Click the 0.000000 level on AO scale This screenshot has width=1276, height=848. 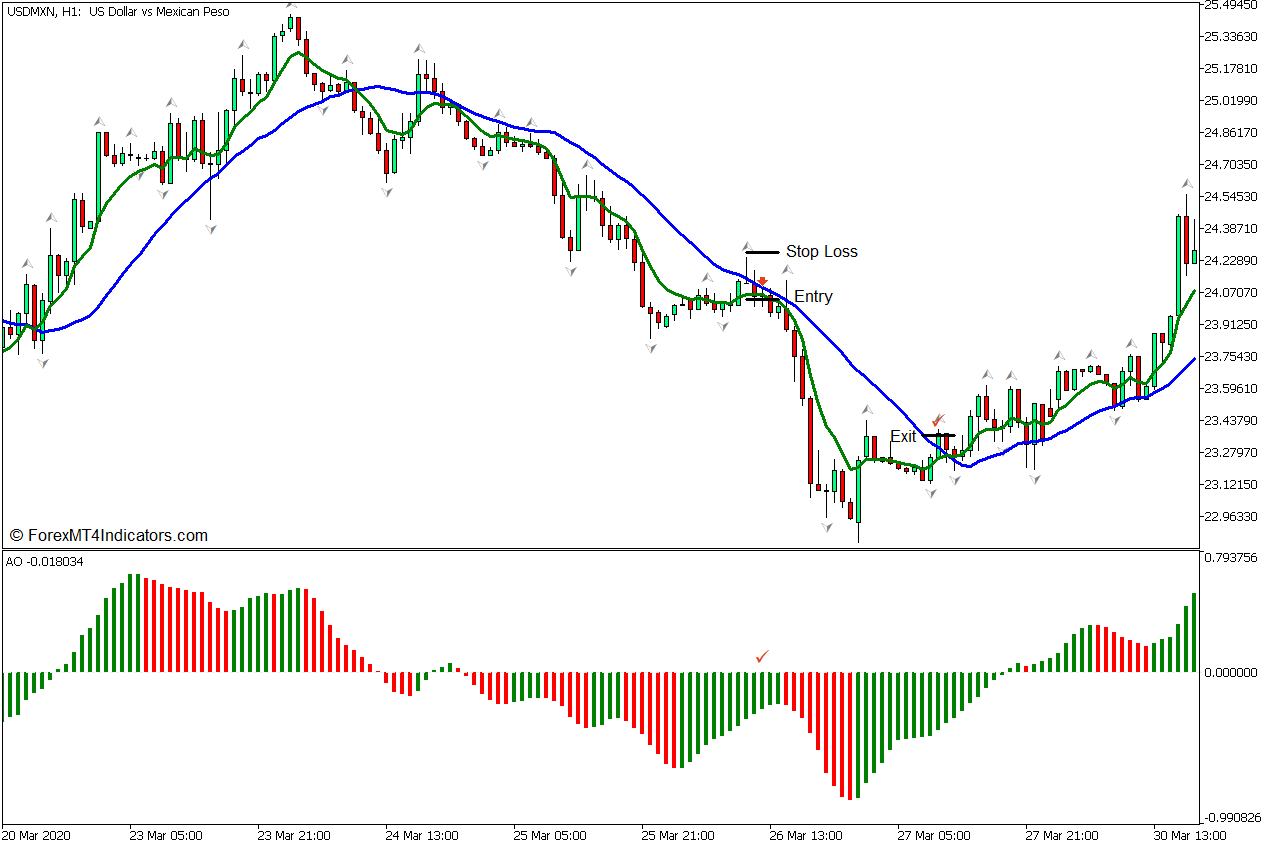click(x=1231, y=673)
